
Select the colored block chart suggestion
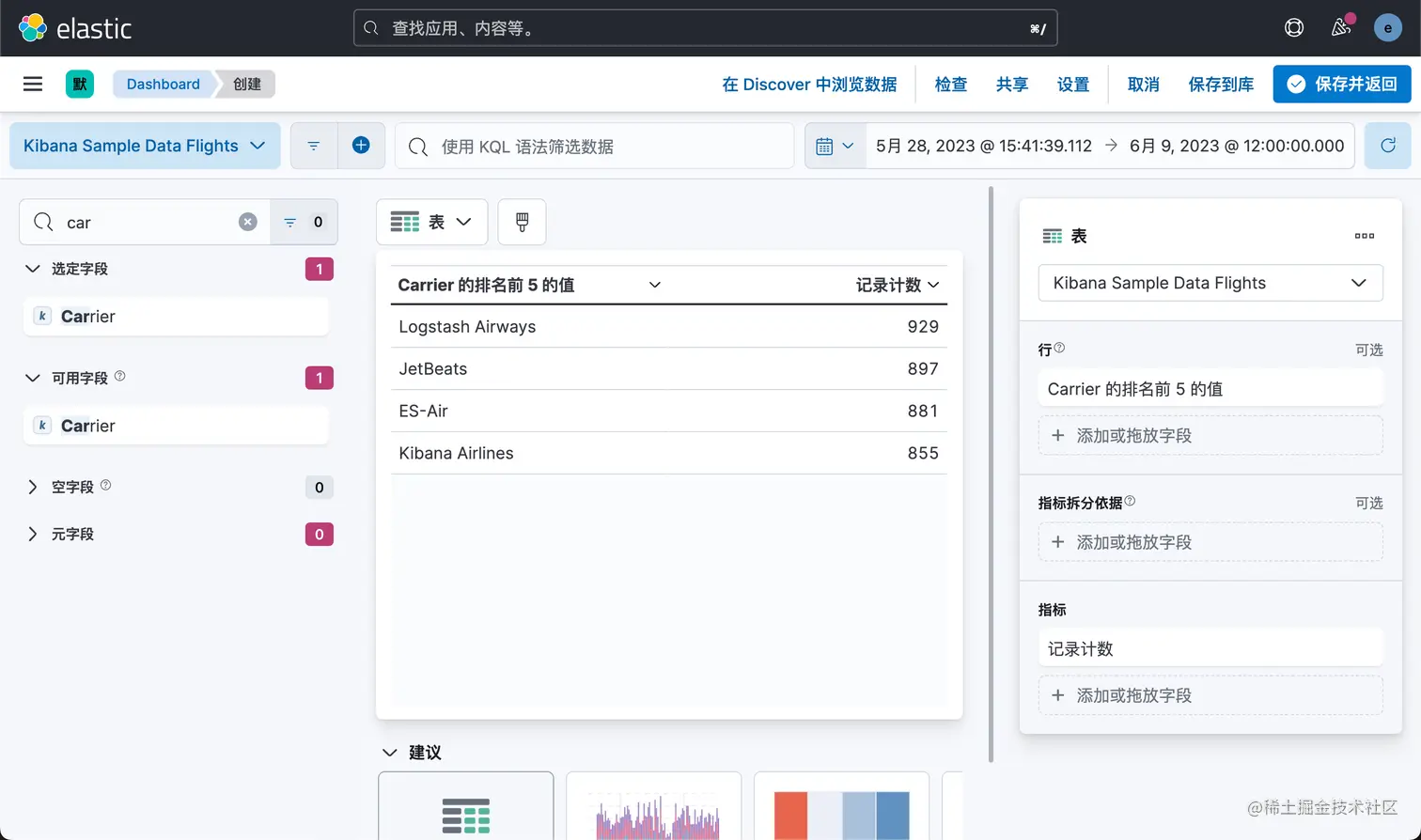[842, 806]
